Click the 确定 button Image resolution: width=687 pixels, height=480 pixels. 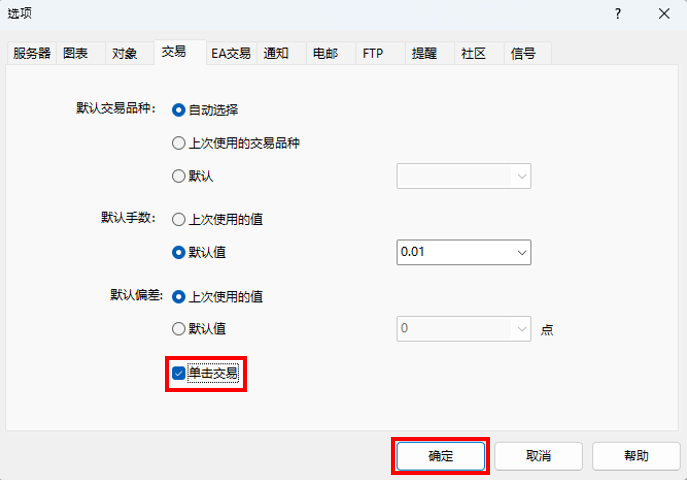tap(441, 456)
